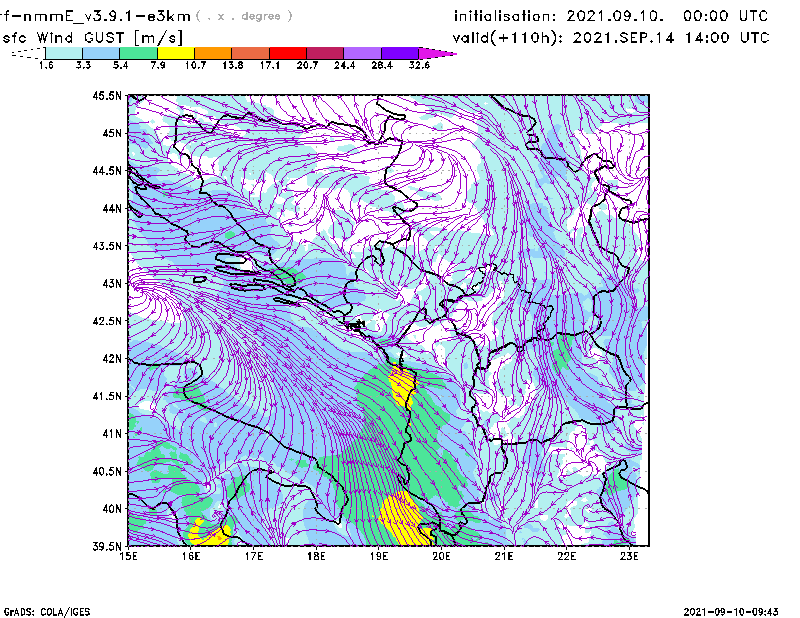The height and width of the screenshot is (618, 800).
Task: Click the 15E longitude label
Action: point(128,556)
